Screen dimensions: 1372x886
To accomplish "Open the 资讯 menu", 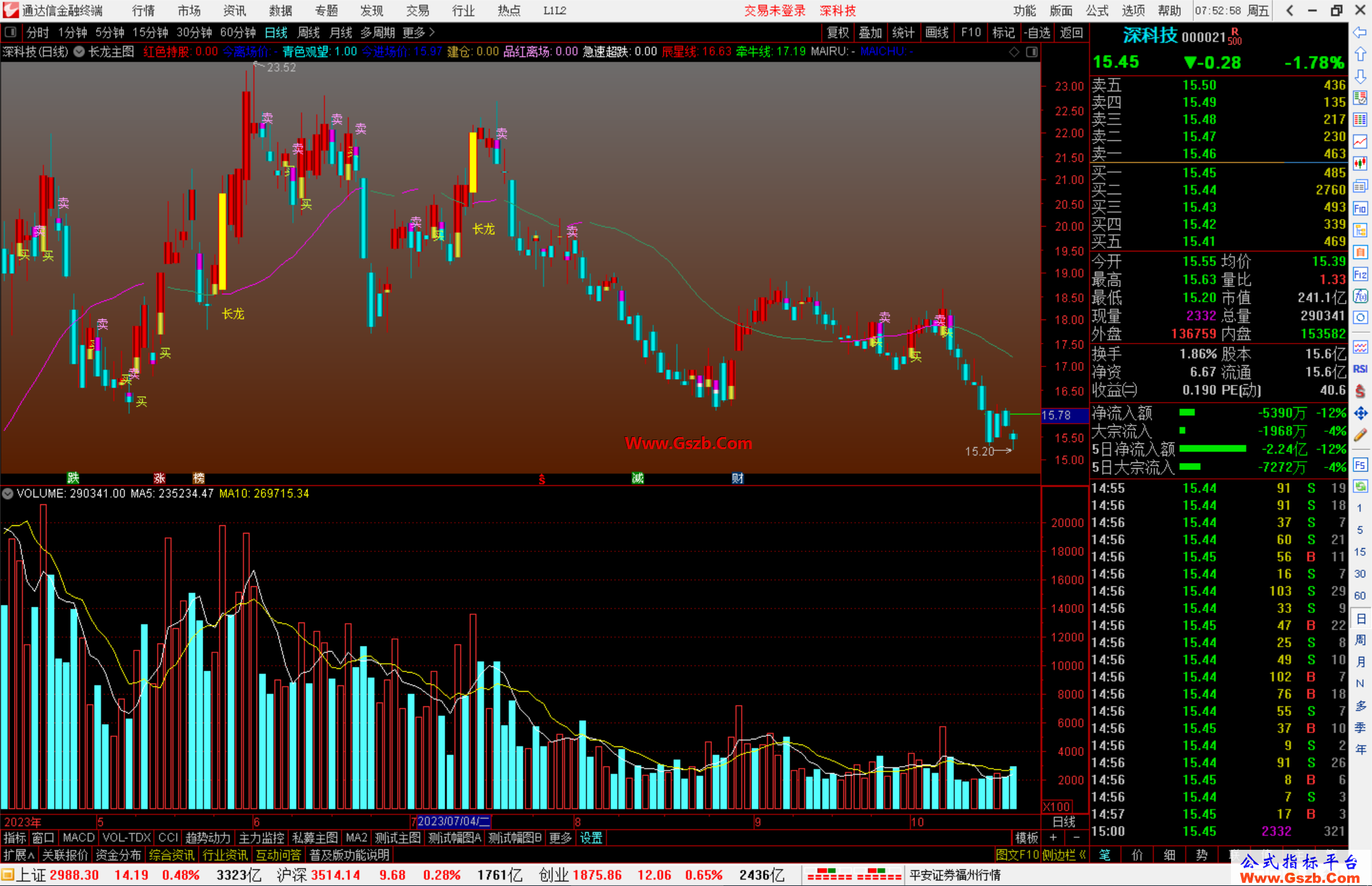I will 235,10.
